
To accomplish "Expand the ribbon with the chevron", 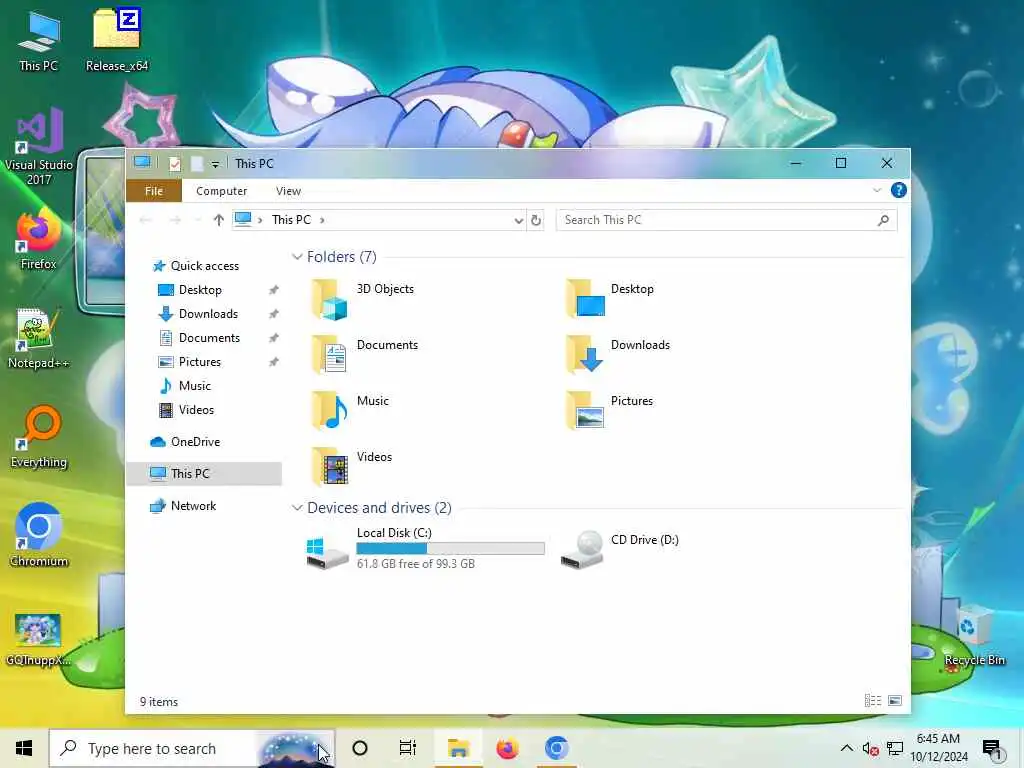I will pyautogui.click(x=876, y=190).
